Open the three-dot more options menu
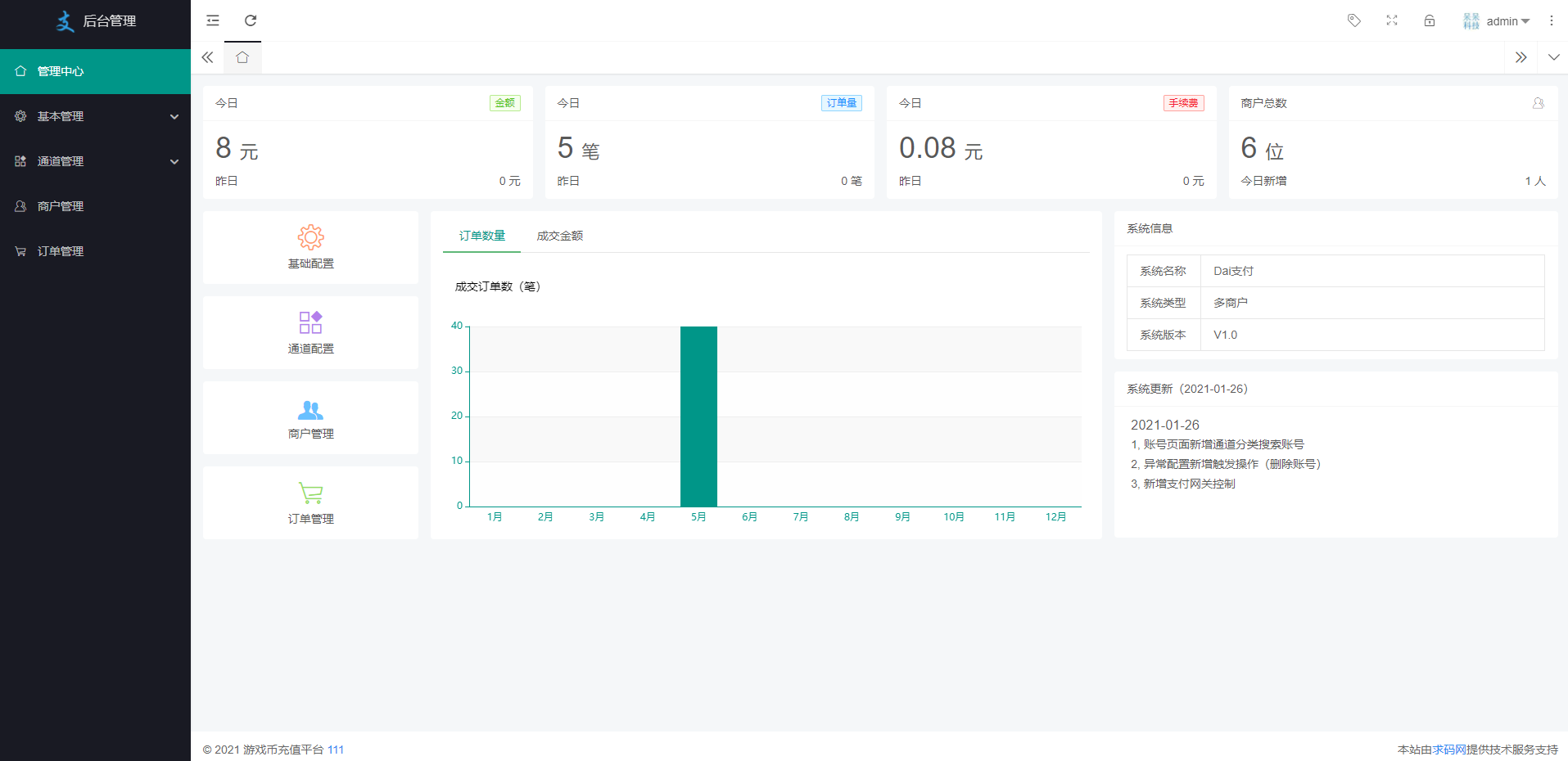This screenshot has width=1568, height=761. point(1551,20)
